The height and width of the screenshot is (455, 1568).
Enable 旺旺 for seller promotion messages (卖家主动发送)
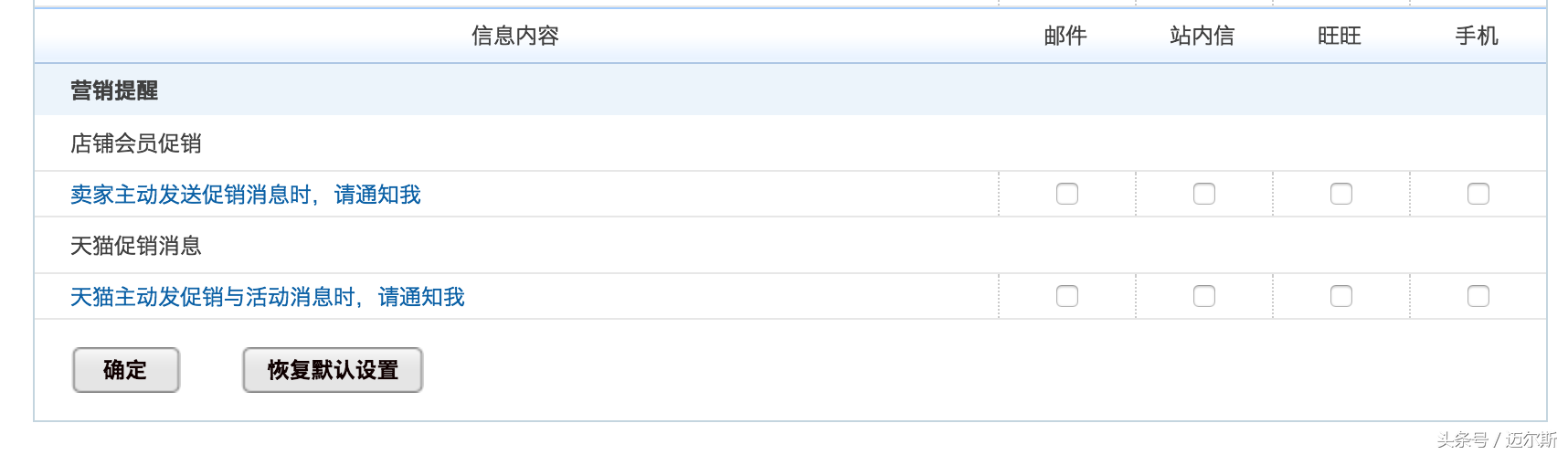(1340, 194)
